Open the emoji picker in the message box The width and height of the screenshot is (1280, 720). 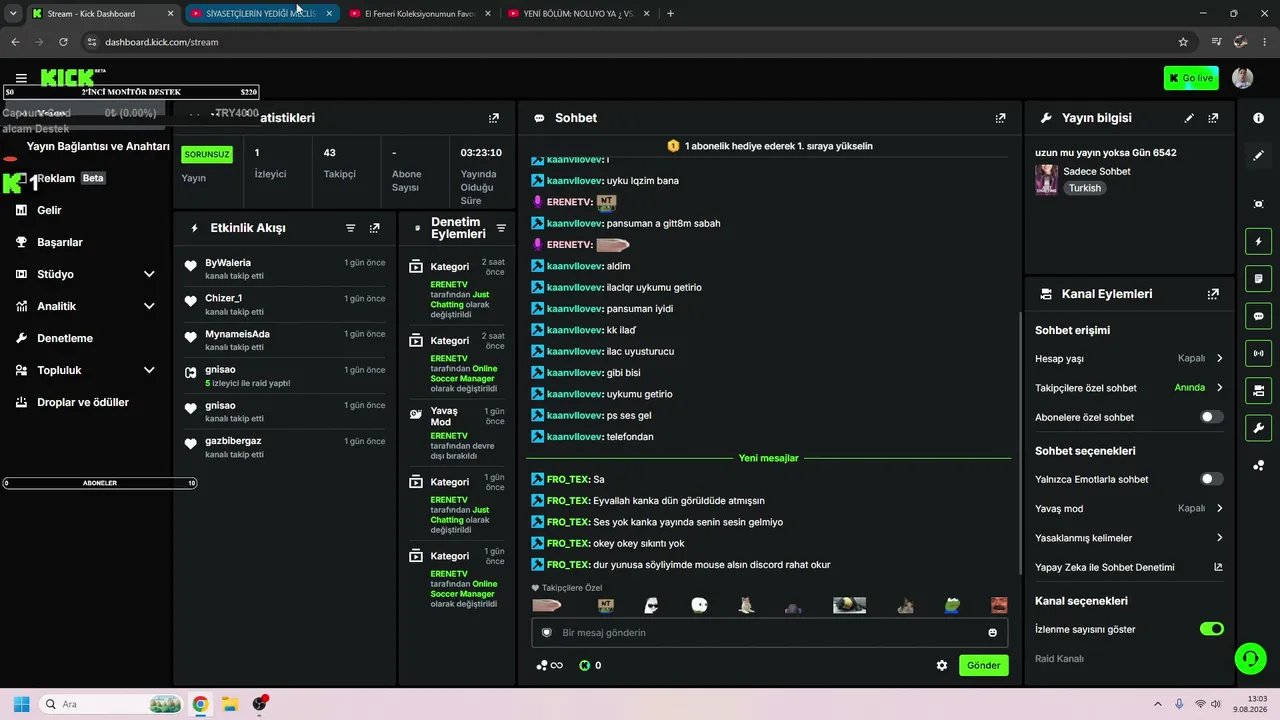pyautogui.click(x=992, y=633)
